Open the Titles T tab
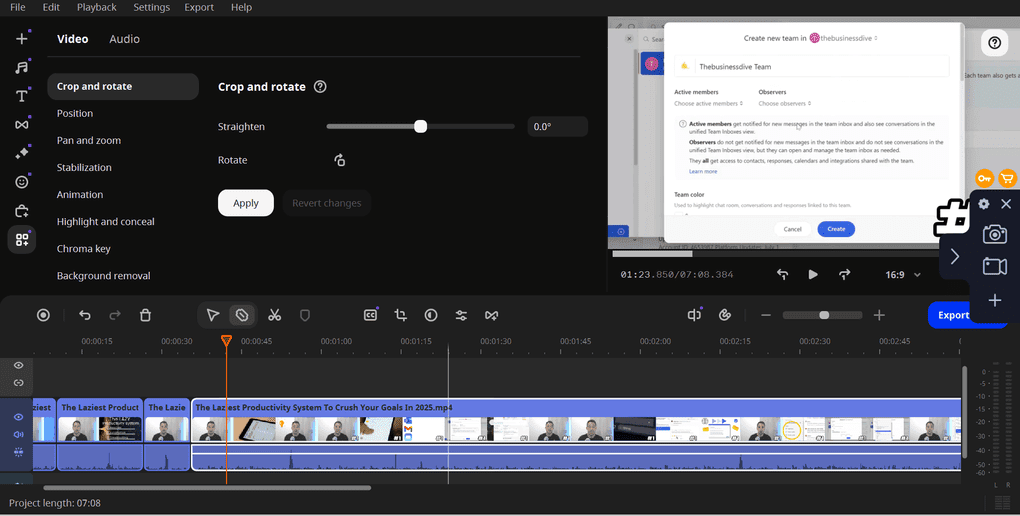Viewport: 1020px width, 516px height. (x=21, y=96)
